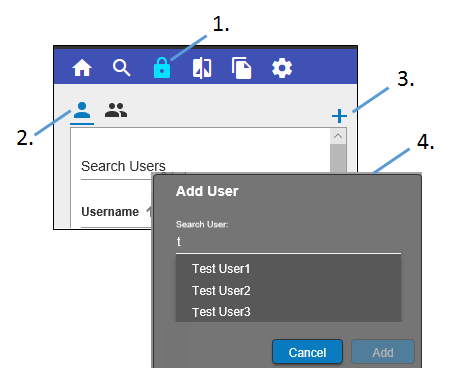
Task: Click the magnifier search icon
Action: (121, 68)
